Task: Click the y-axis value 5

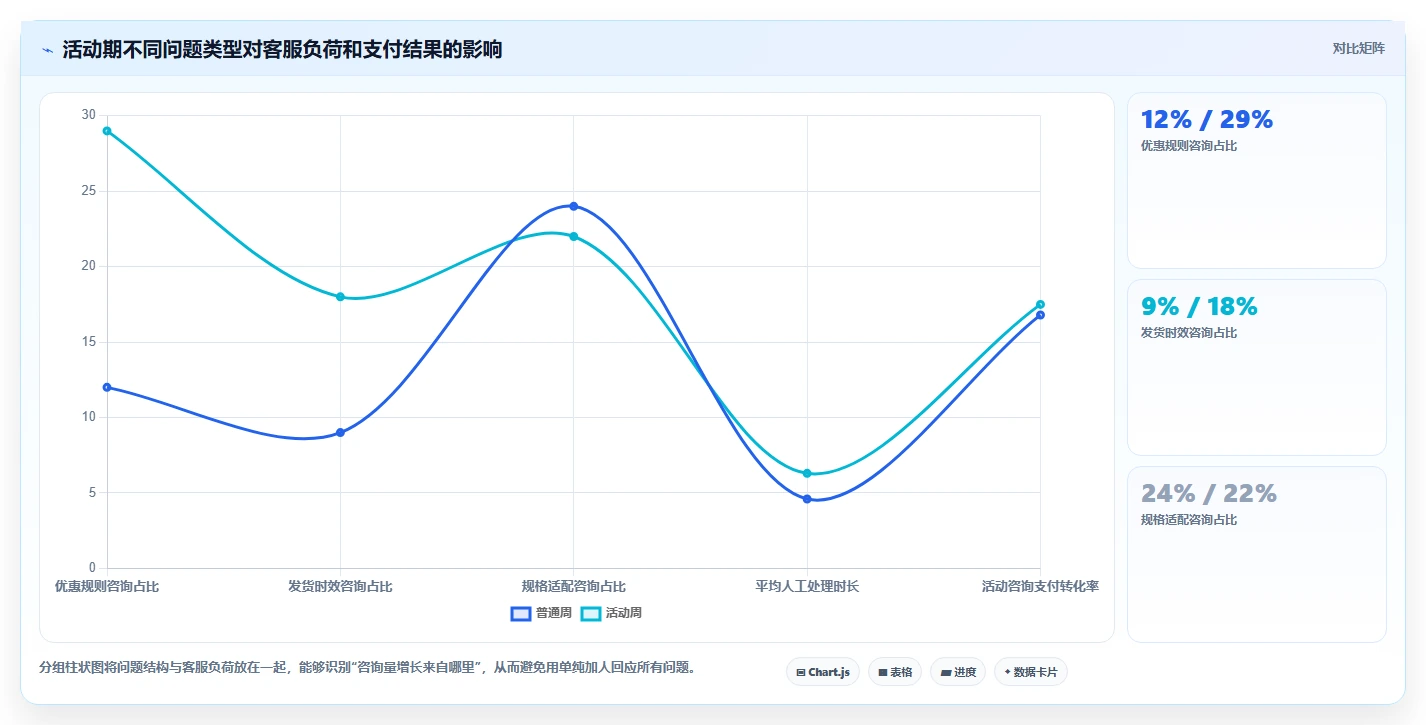Action: point(92,493)
